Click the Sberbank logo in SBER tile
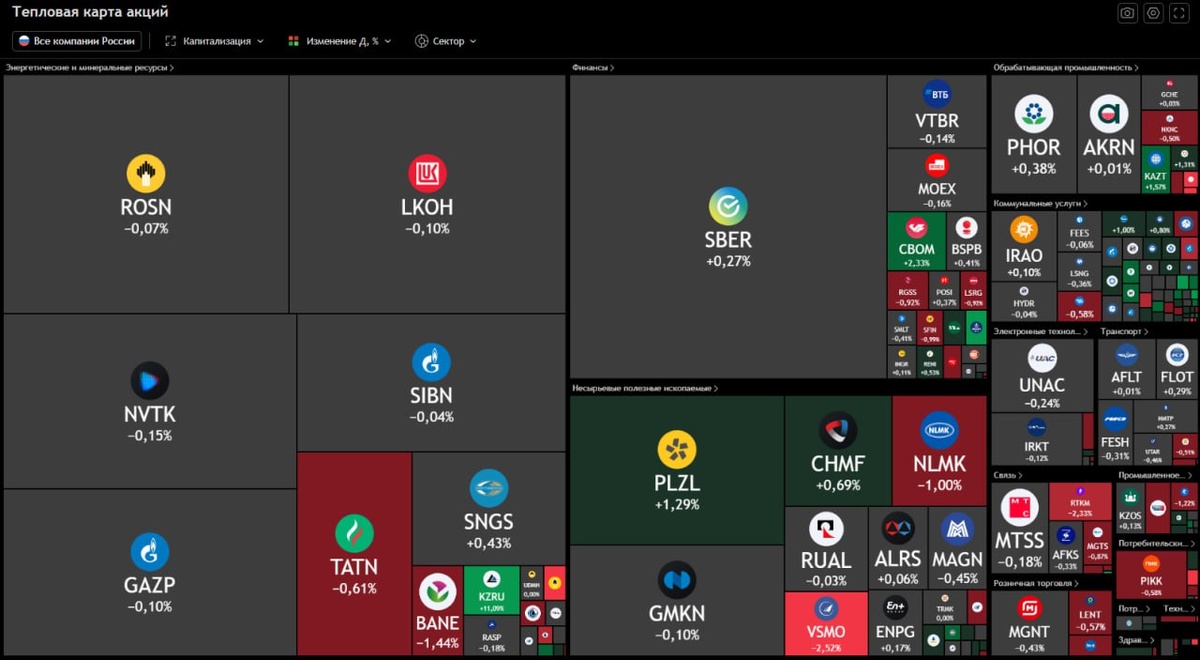This screenshot has width=1200, height=660. [728, 206]
